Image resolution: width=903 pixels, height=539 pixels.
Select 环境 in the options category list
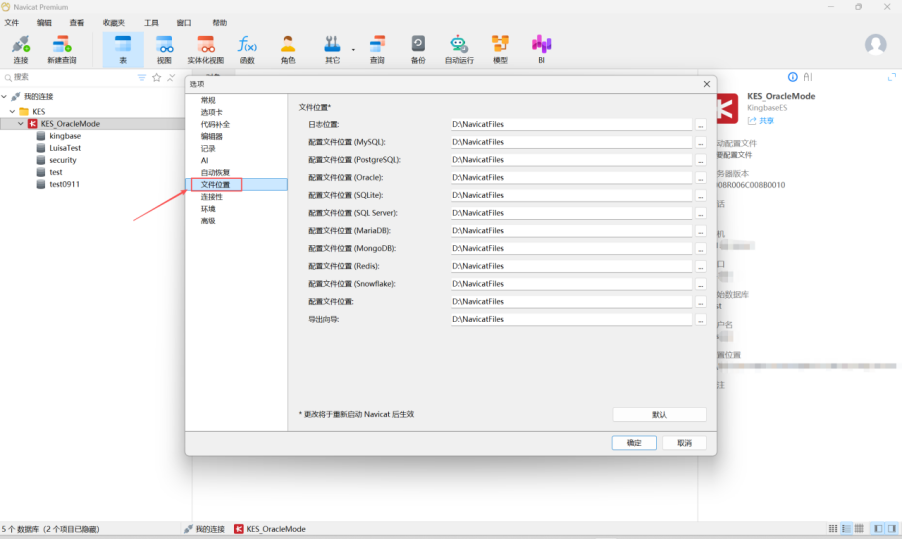tap(208, 208)
